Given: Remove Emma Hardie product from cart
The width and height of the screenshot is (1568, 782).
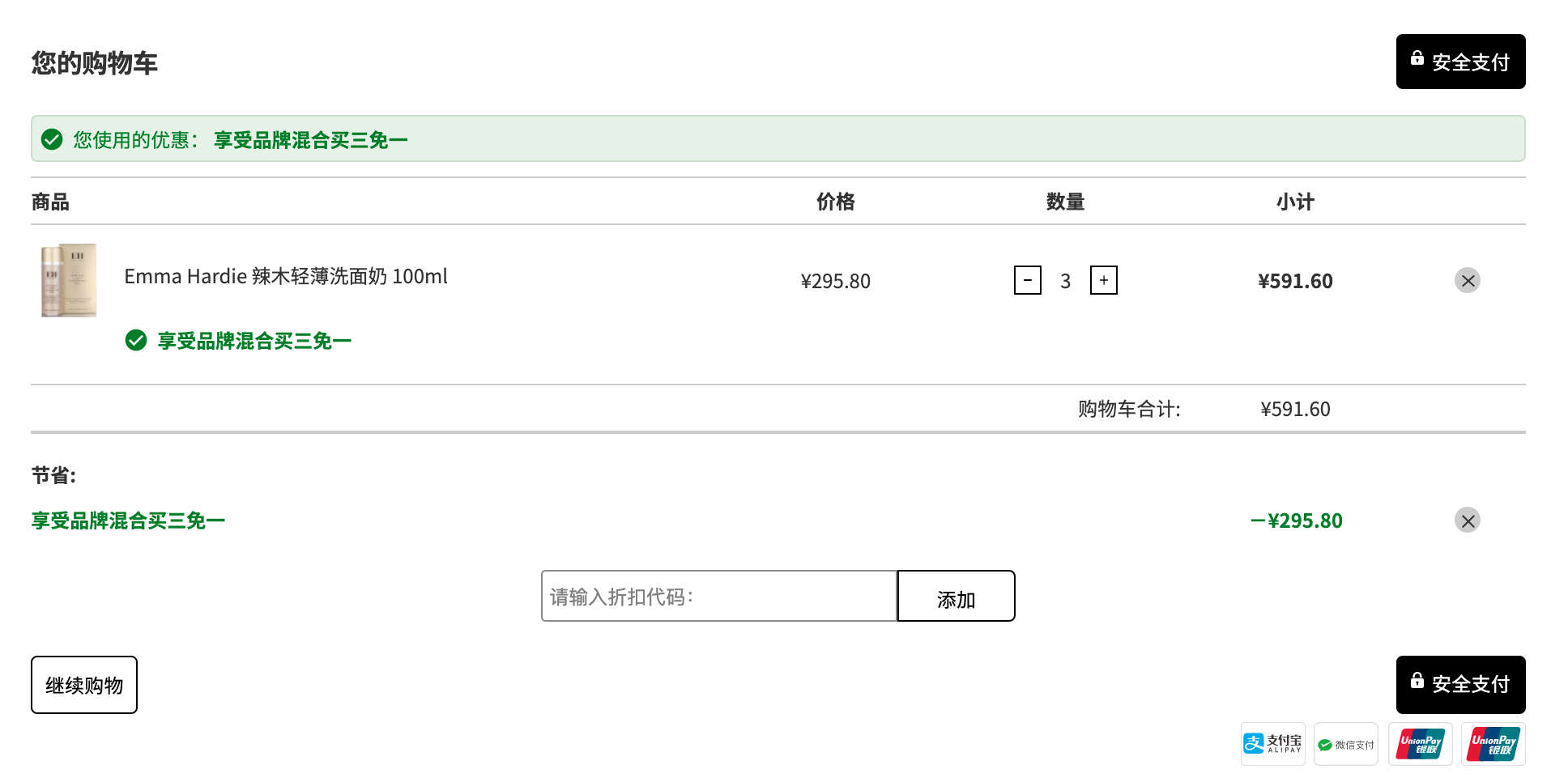Looking at the screenshot, I should click(1467, 280).
